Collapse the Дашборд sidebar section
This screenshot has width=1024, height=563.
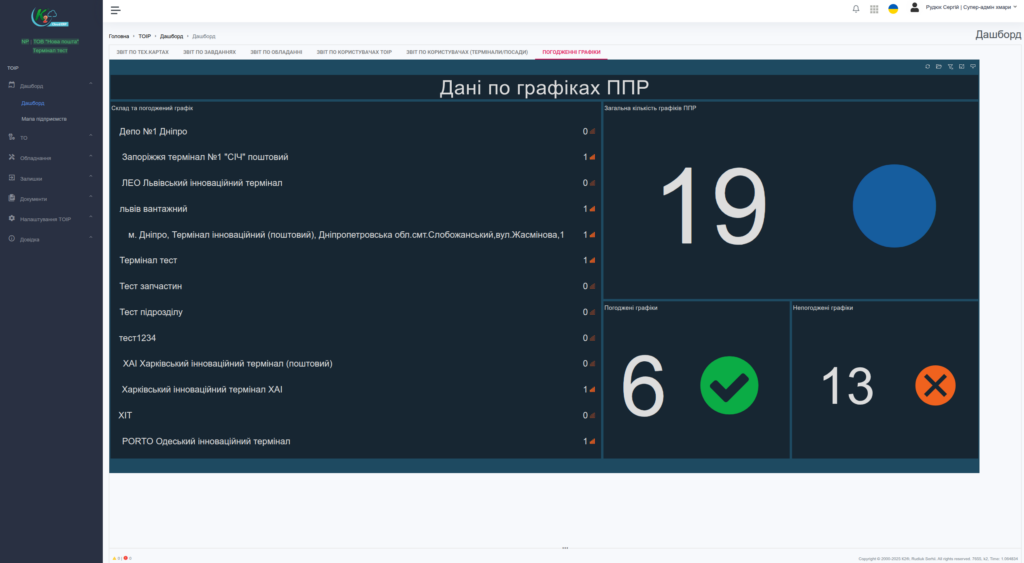(32, 86)
